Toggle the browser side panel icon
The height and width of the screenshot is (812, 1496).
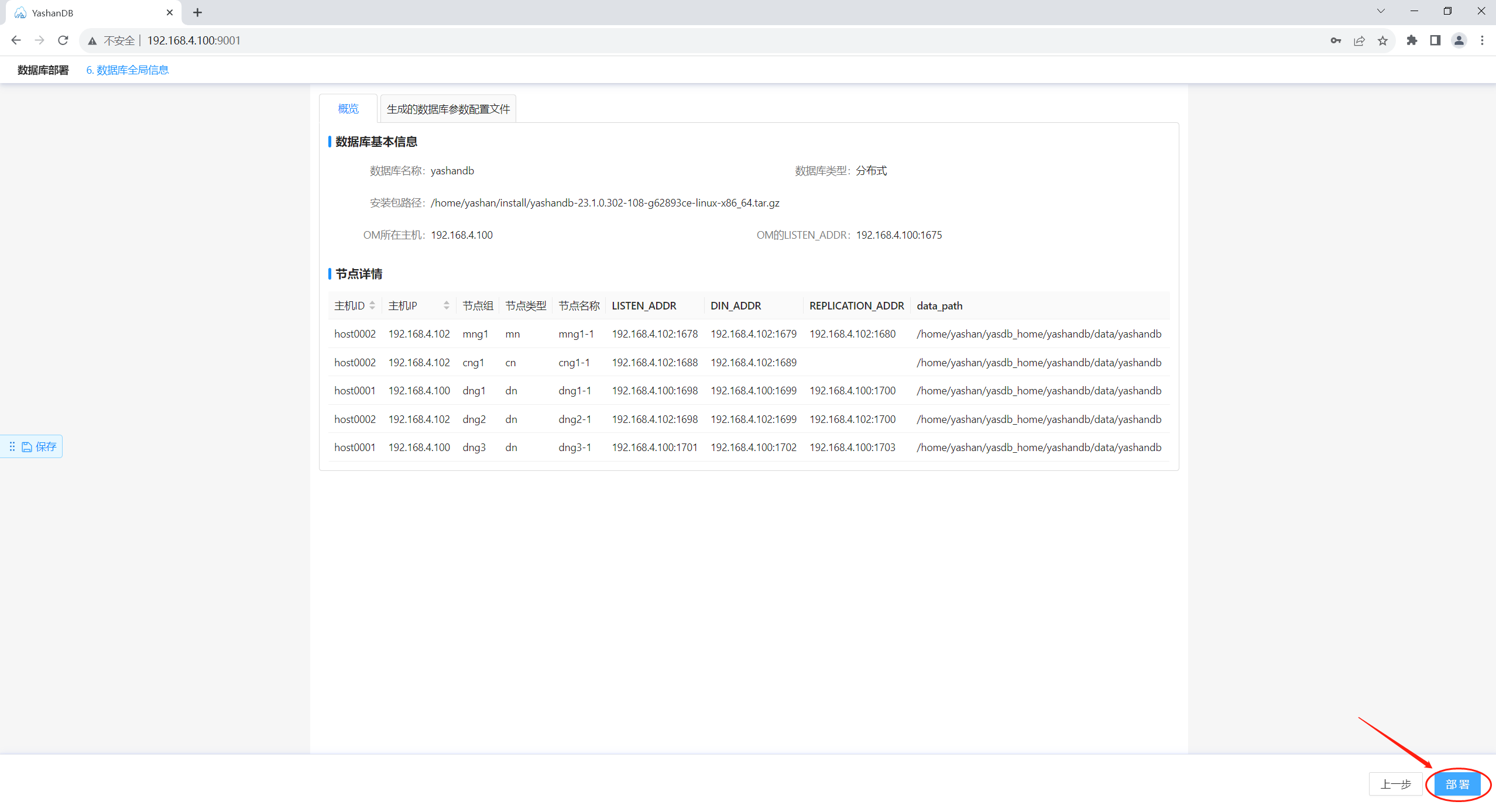pos(1435,40)
